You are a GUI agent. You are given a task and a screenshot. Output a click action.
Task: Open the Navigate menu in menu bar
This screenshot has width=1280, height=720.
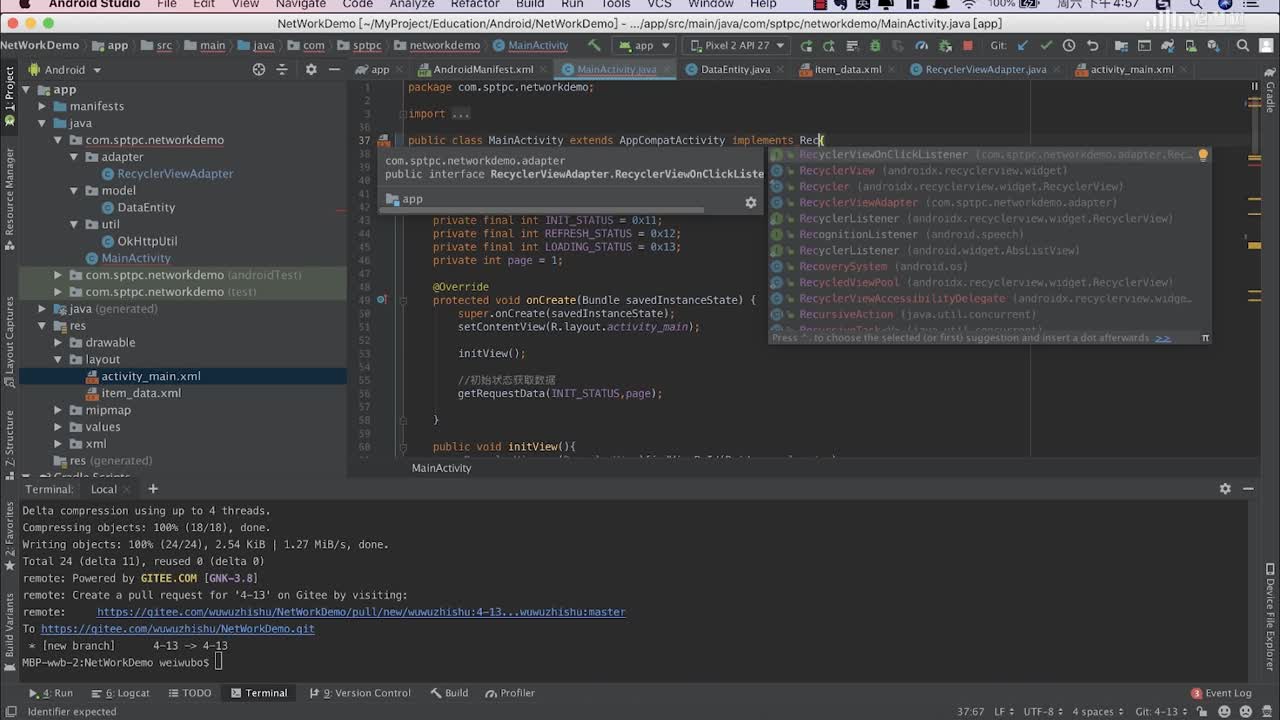tap(301, 4)
